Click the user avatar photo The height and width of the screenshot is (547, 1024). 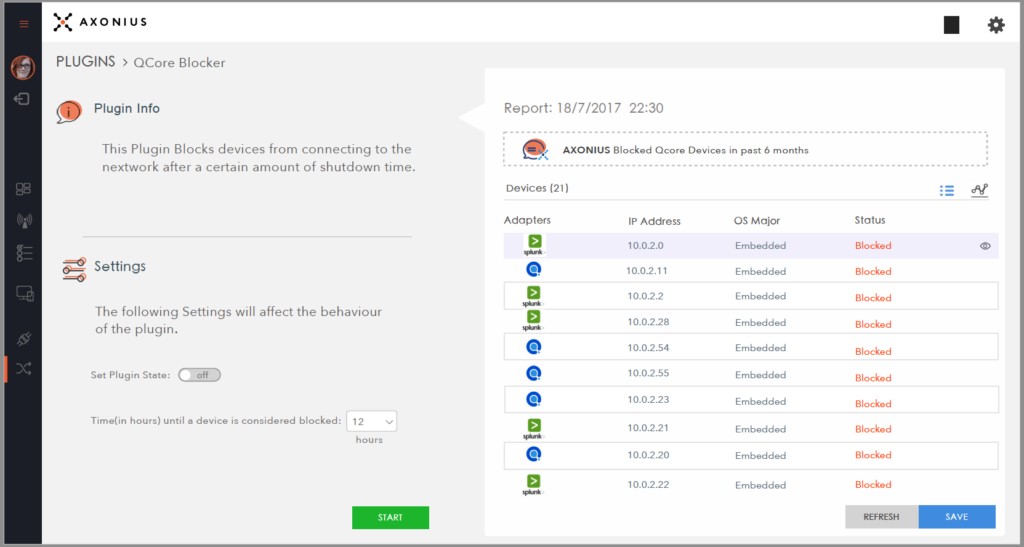tap(23, 67)
